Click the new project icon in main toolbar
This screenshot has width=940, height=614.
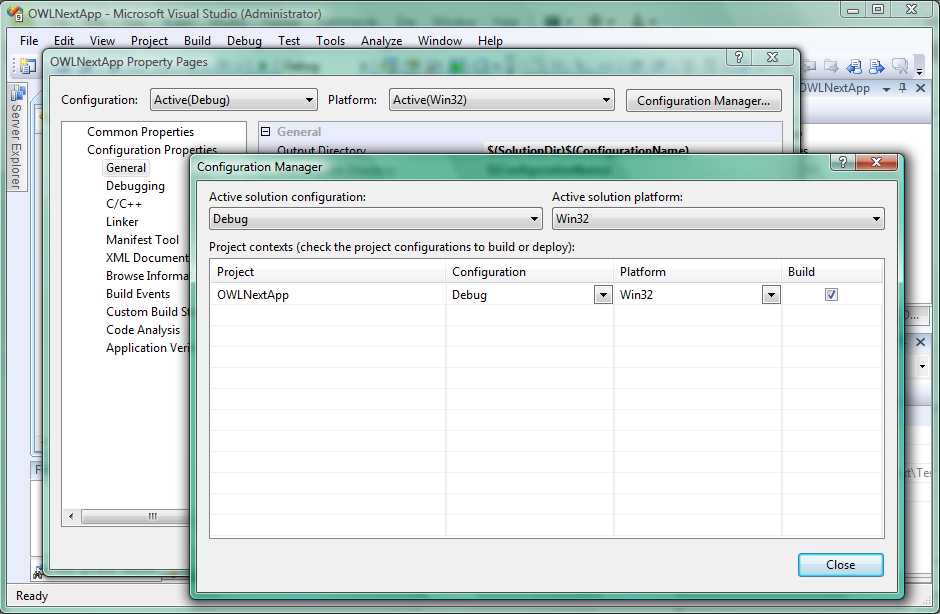pos(27,65)
